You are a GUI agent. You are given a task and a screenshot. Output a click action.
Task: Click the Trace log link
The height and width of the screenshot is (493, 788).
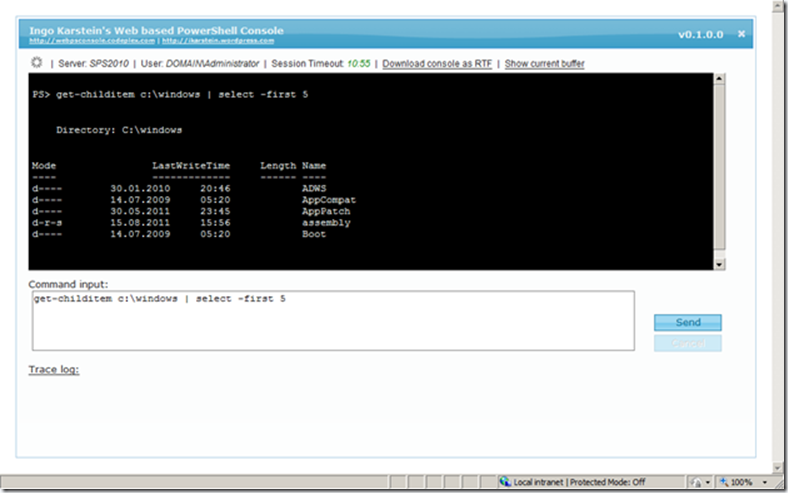pyautogui.click(x=54, y=369)
